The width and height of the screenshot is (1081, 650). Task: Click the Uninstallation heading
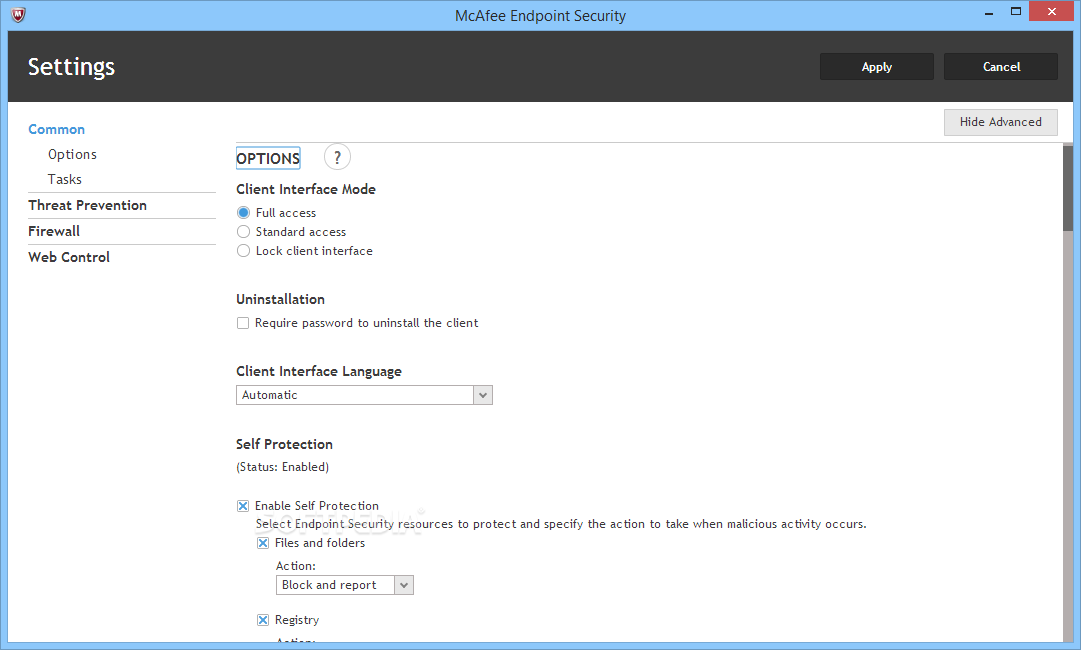click(280, 299)
